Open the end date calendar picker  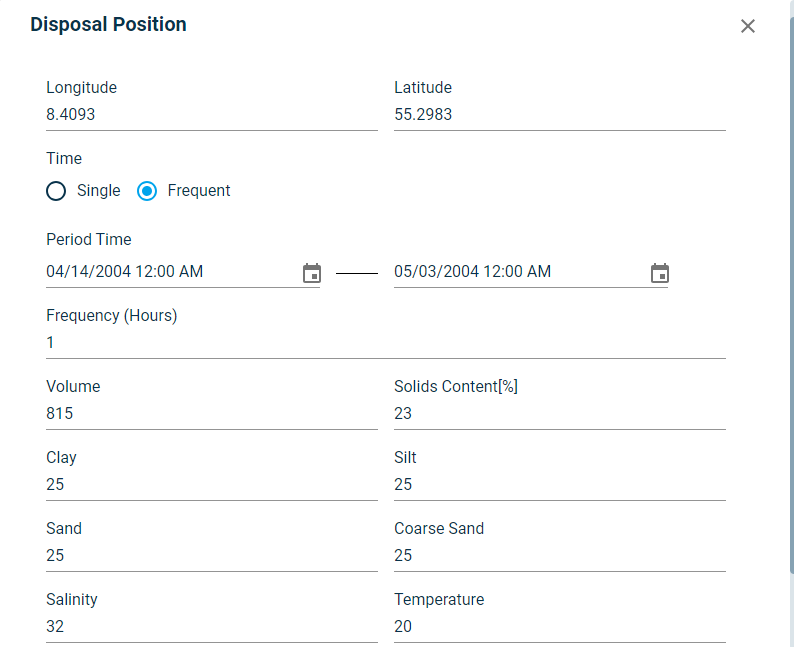coord(660,273)
